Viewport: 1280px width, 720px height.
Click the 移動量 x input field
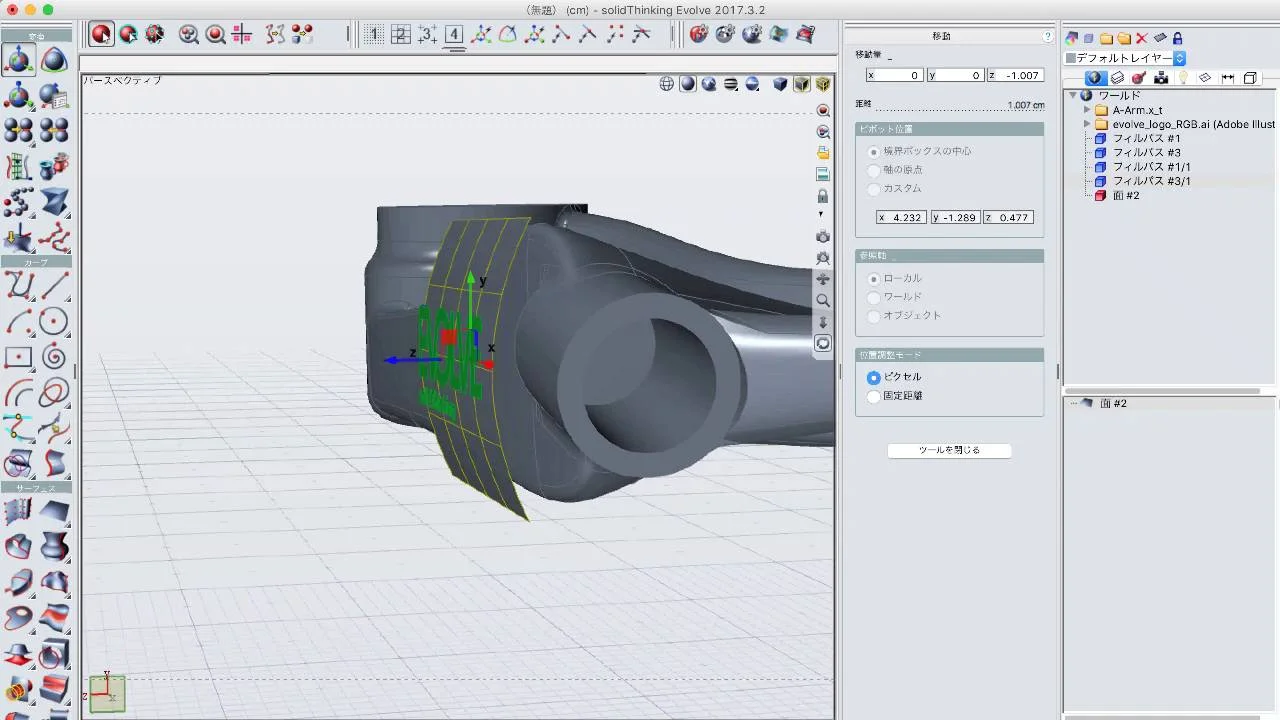click(895, 75)
